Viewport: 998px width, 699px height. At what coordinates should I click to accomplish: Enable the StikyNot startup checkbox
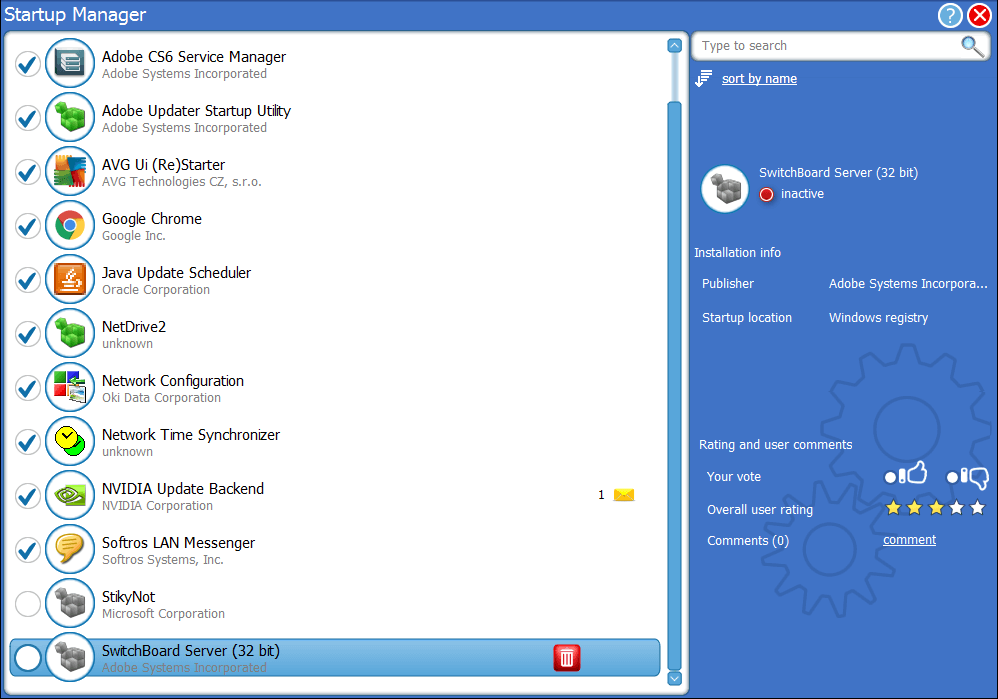[28, 604]
